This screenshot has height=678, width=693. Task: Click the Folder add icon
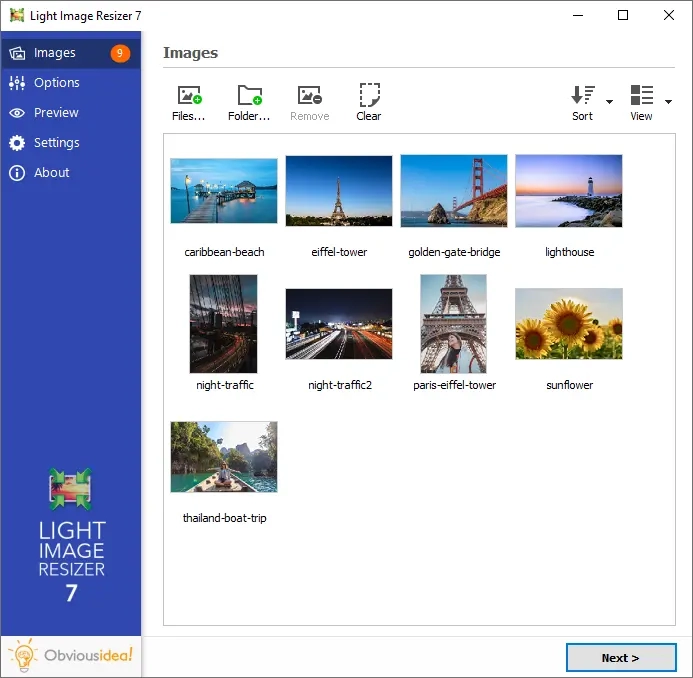249,96
